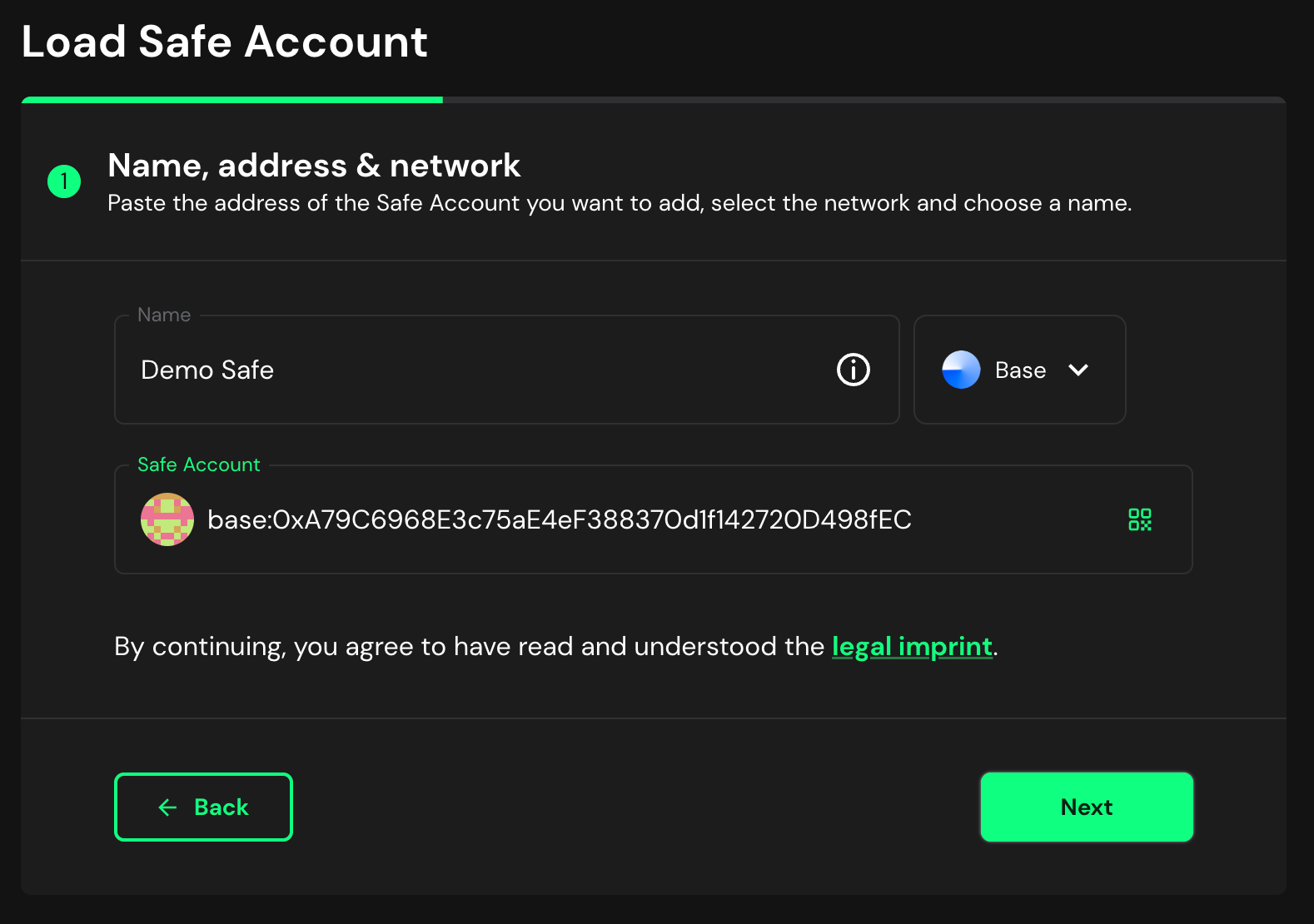Click the green progress bar at top
The image size is (1314, 924).
[231, 99]
